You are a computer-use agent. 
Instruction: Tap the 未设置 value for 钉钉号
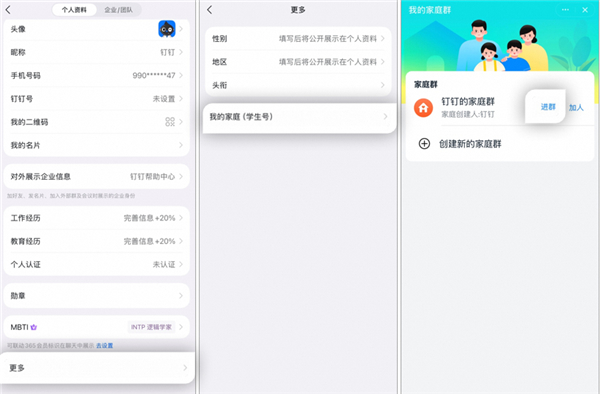(164, 99)
